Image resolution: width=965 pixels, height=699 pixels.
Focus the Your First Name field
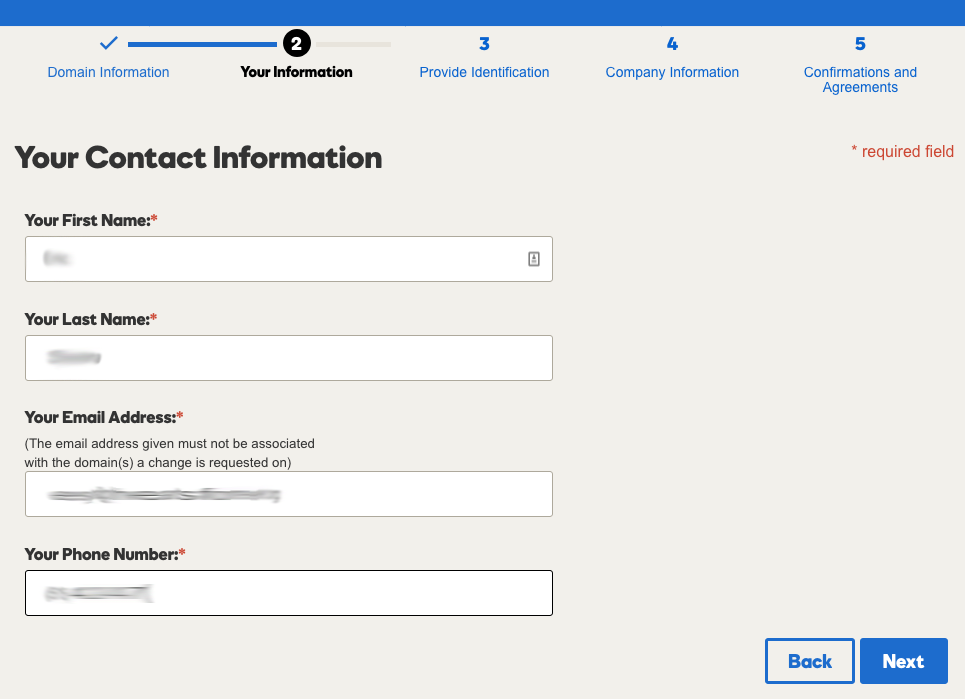pos(289,259)
